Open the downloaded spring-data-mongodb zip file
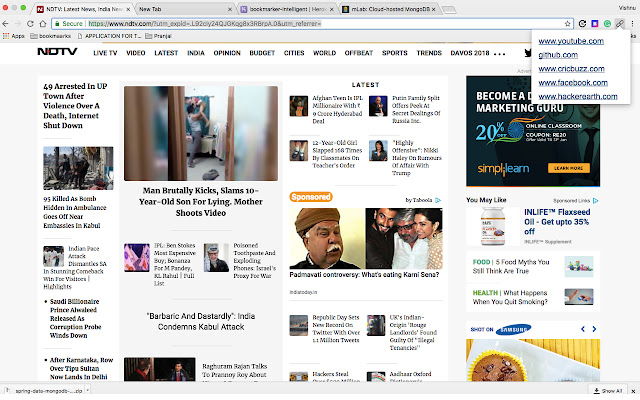 coord(45,392)
